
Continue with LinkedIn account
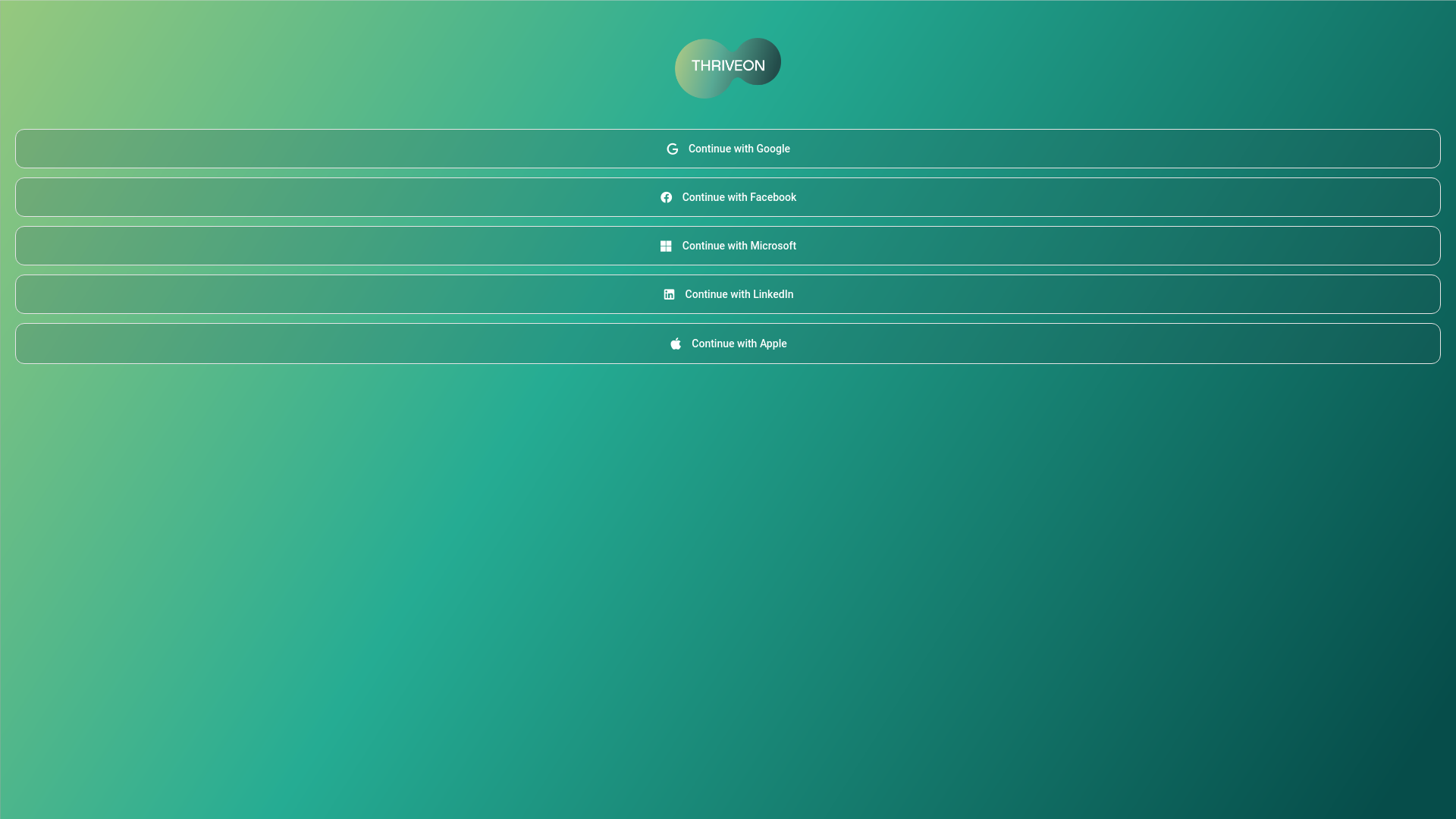click(728, 294)
